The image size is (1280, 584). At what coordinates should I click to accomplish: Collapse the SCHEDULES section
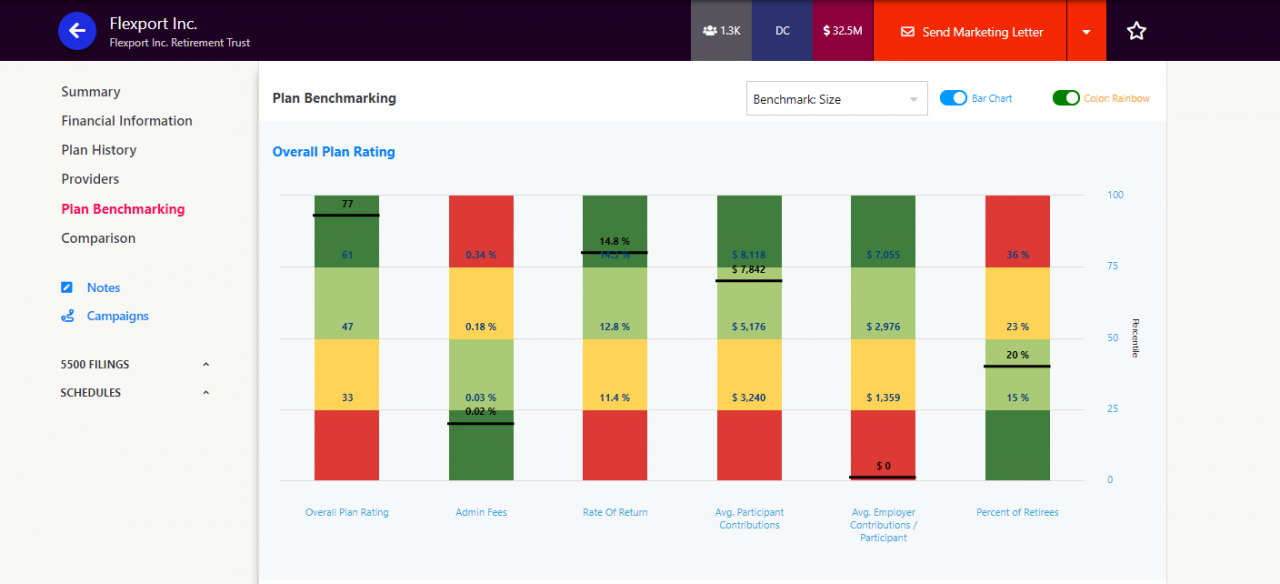(206, 393)
